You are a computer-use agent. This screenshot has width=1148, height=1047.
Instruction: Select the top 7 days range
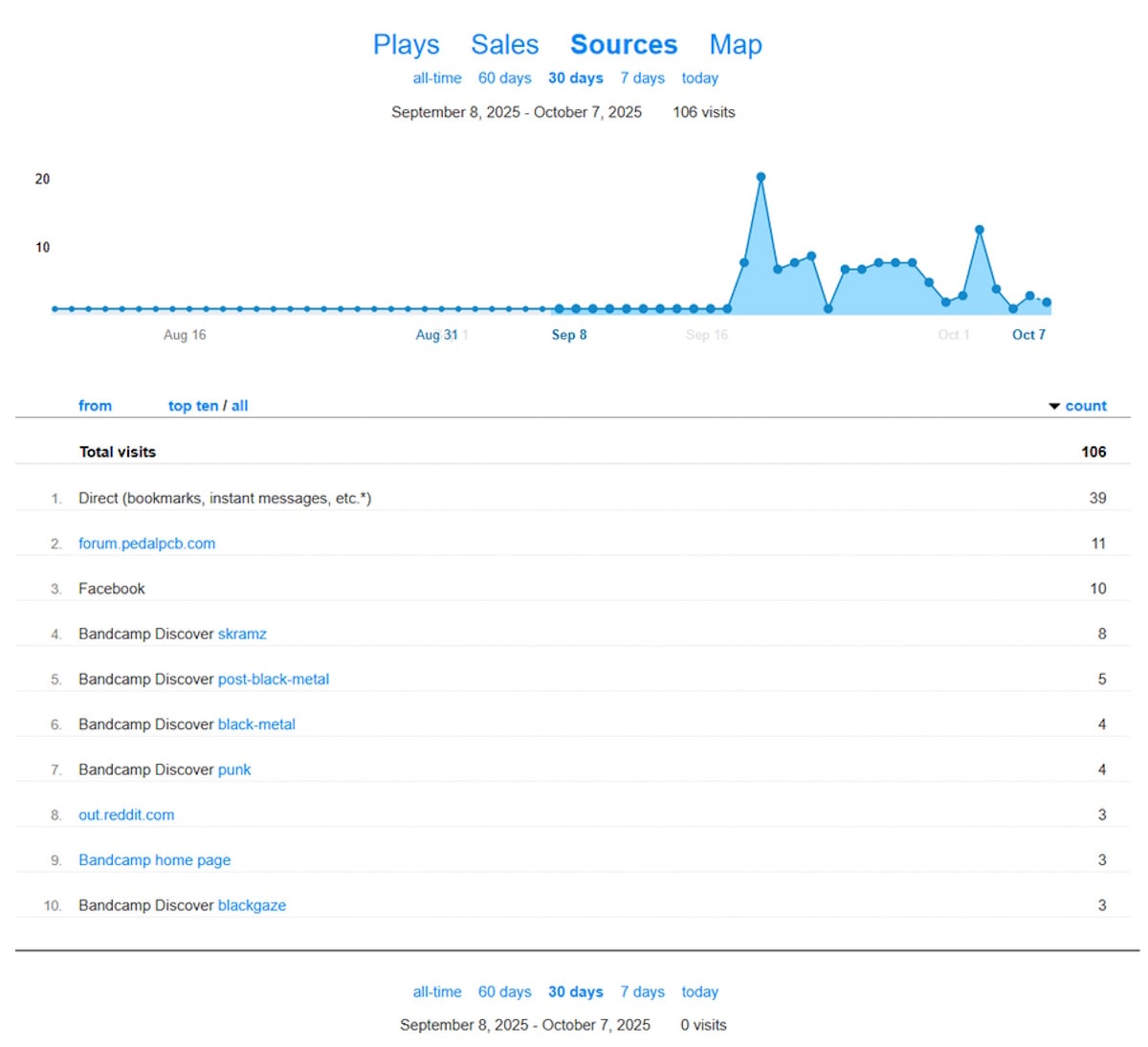coord(642,78)
